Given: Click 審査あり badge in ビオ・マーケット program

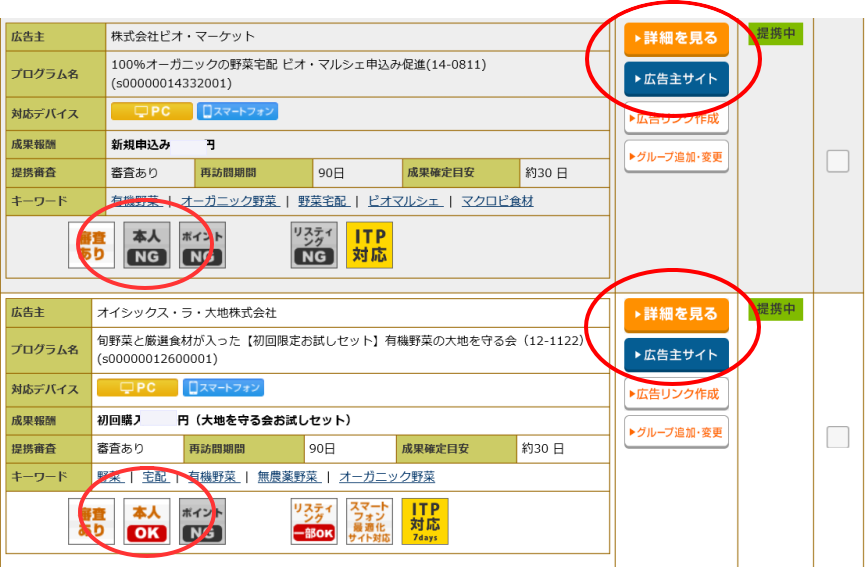Looking at the screenshot, I should point(92,245).
